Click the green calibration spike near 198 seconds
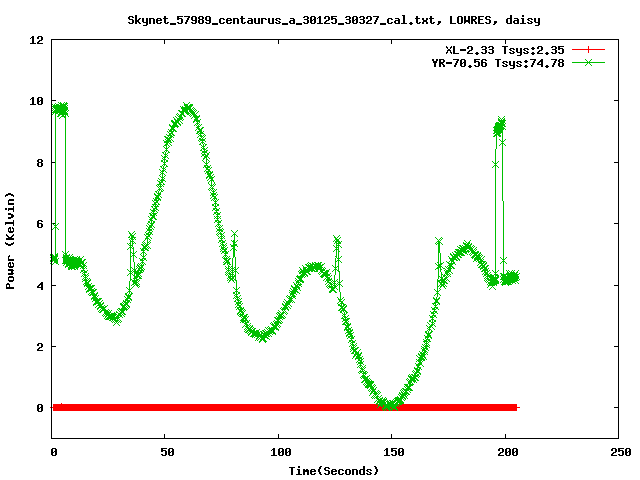Viewport: 640px width, 480px height. 500,127
